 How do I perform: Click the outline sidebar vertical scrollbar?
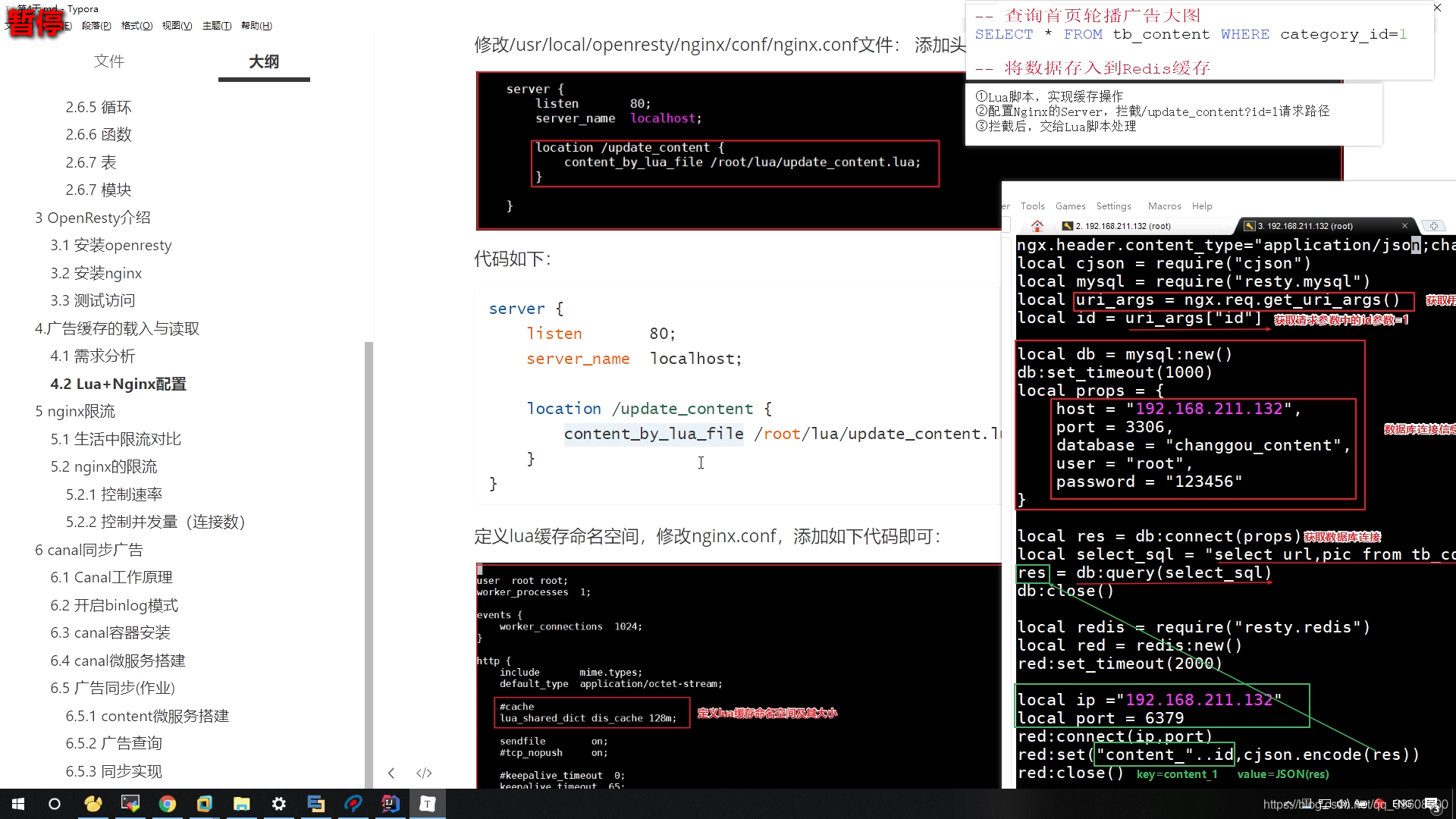pos(369,565)
